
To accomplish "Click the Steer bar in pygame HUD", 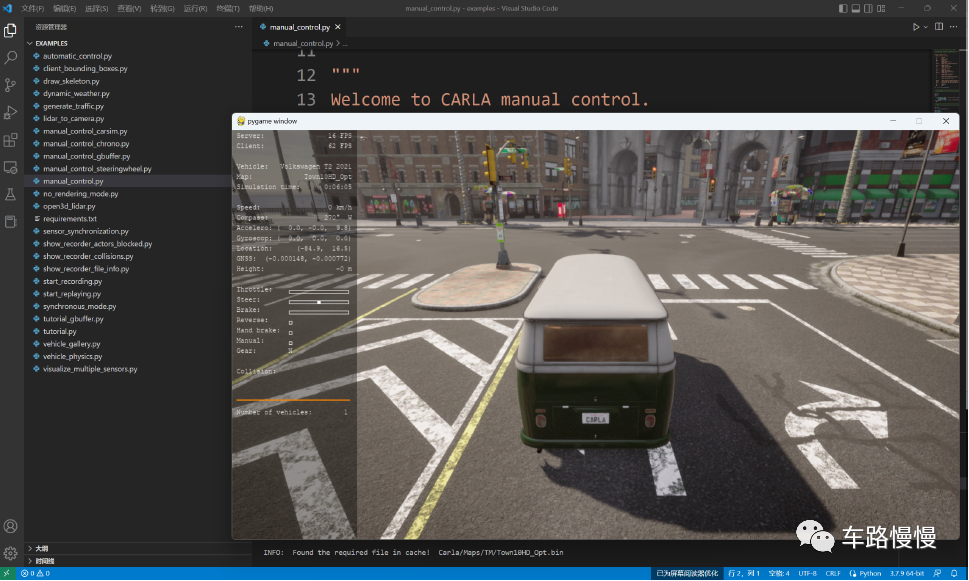I will (x=319, y=302).
